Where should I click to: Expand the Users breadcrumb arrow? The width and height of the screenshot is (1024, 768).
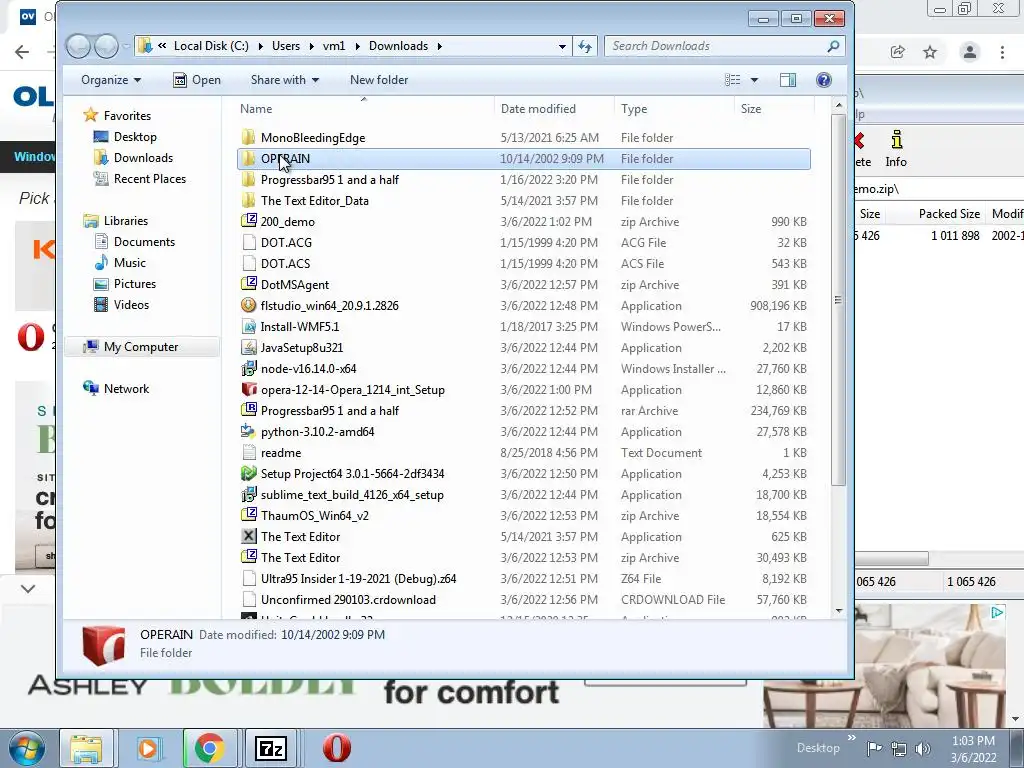[312, 46]
